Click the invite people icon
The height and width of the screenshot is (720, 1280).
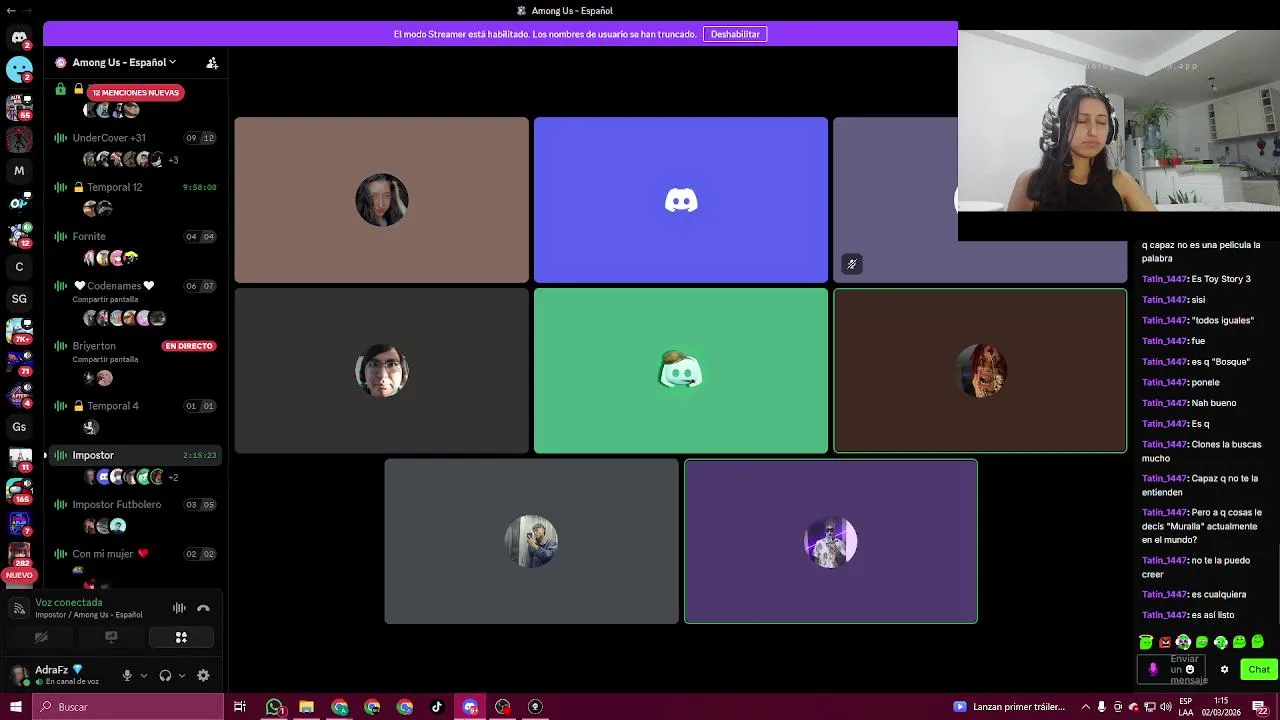(212, 62)
